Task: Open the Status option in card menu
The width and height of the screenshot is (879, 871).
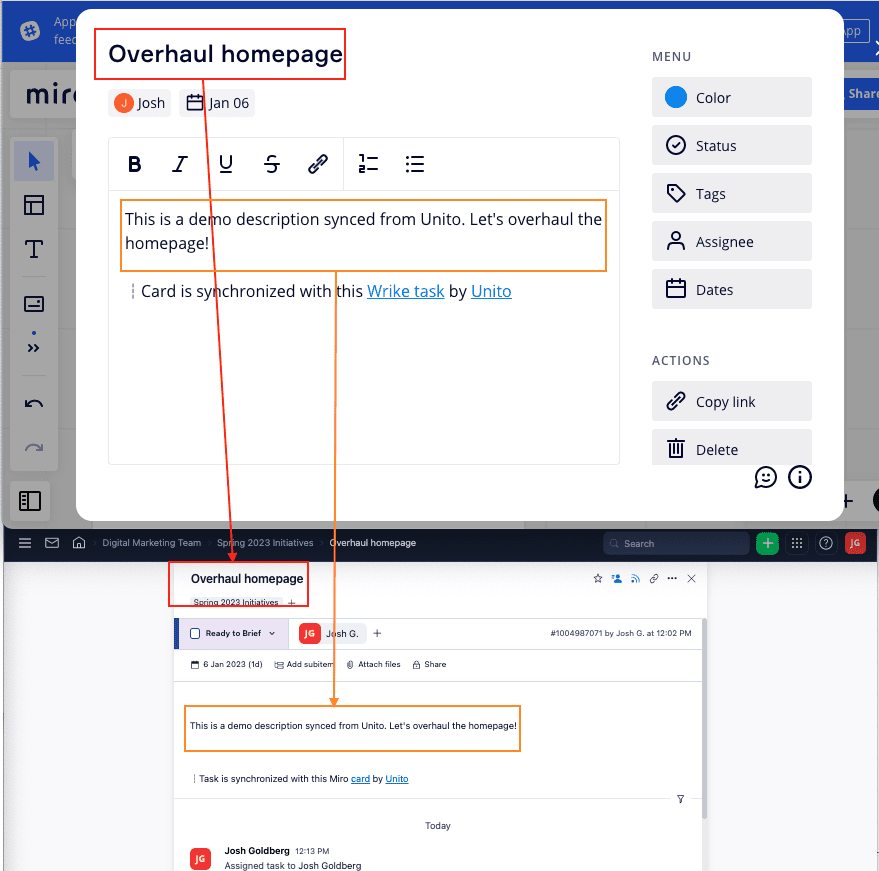Action: 732,145
